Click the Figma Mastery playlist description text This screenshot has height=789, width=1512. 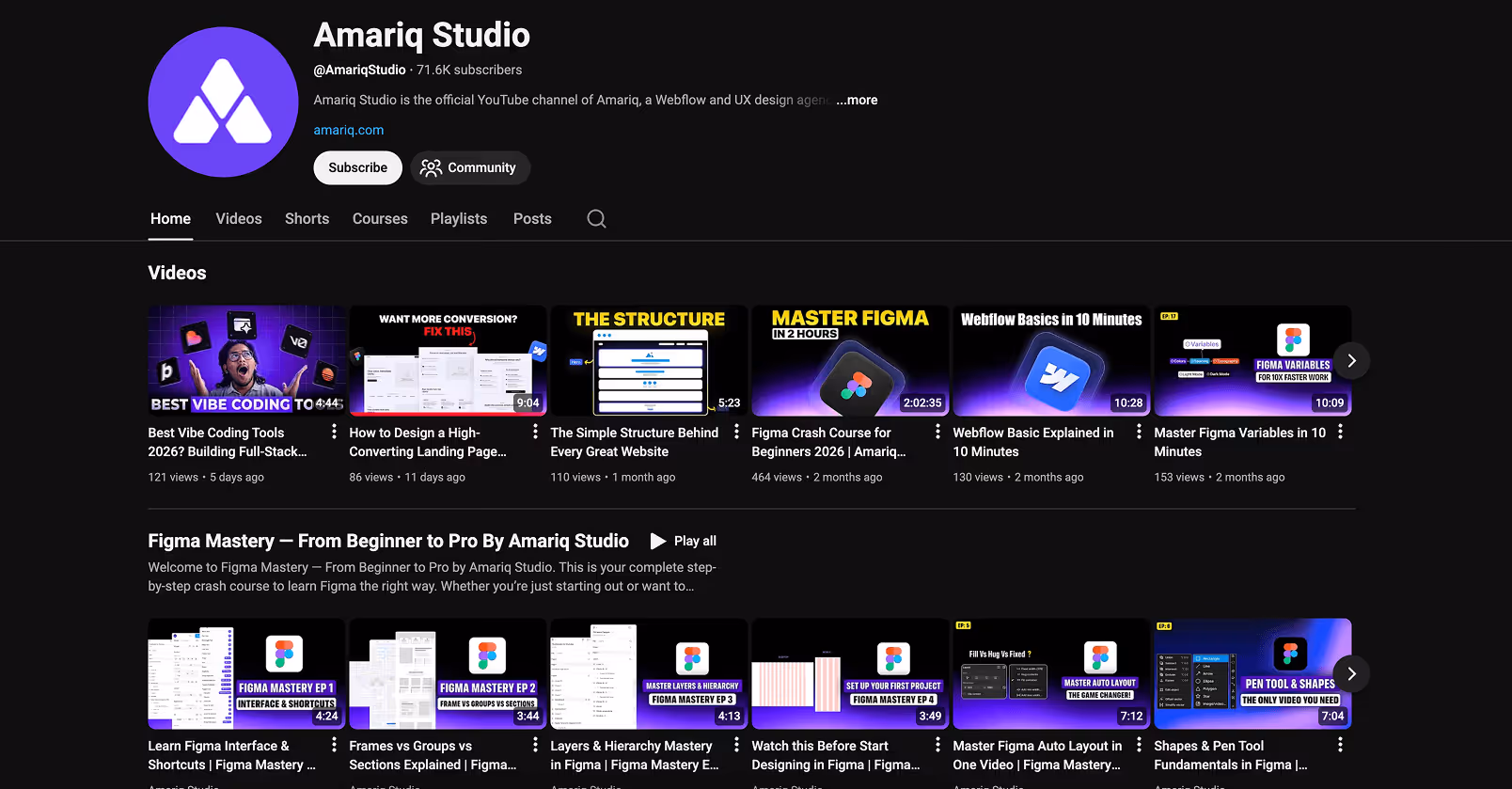[x=433, y=576]
